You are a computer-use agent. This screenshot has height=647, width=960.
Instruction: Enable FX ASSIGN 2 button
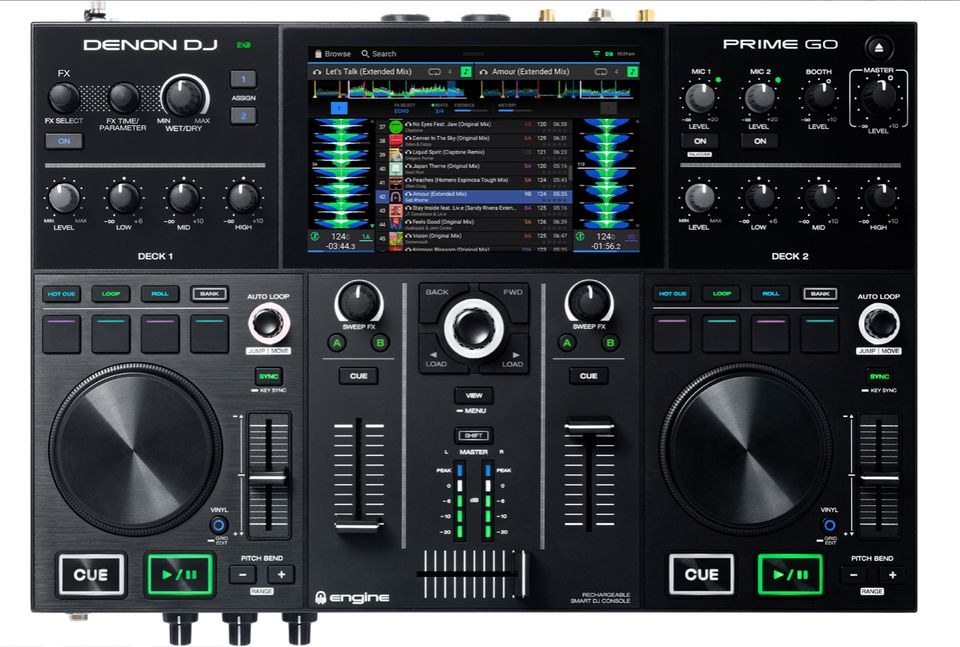click(243, 116)
